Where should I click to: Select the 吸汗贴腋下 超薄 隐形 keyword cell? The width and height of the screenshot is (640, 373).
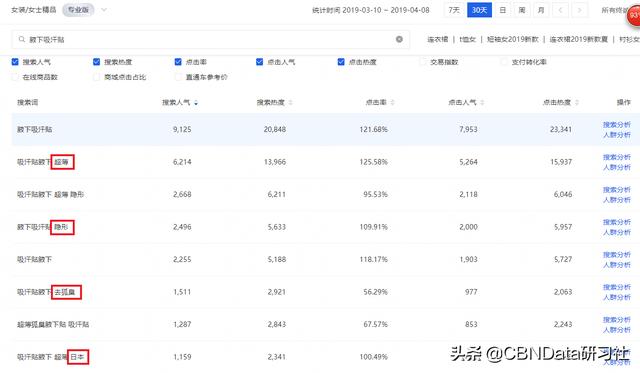click(x=51, y=194)
